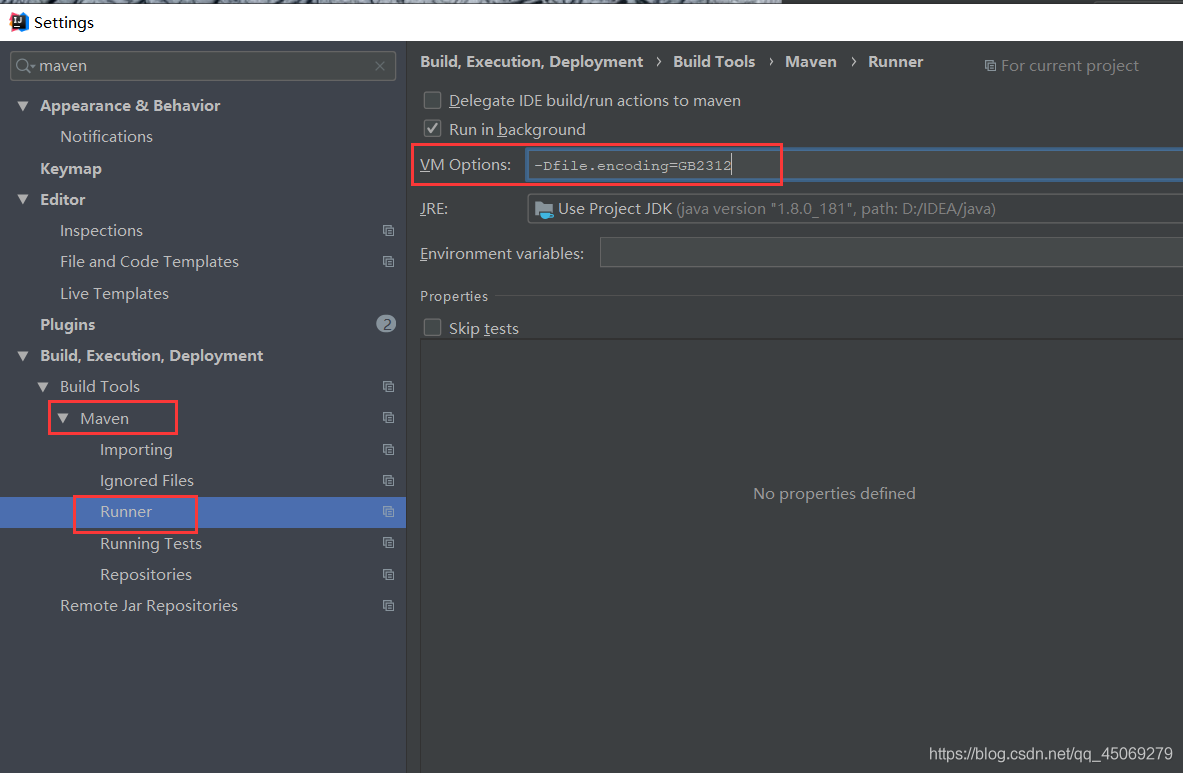The width and height of the screenshot is (1183, 773).
Task: Select the Editor category label
Action: (63, 200)
